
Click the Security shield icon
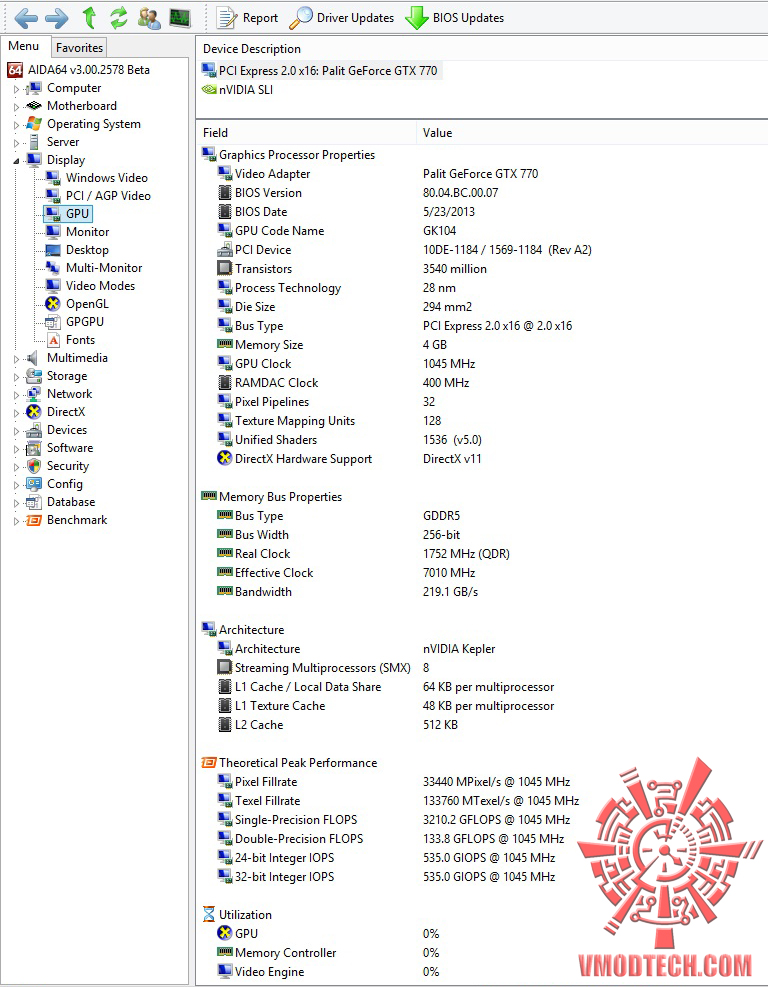tap(34, 466)
